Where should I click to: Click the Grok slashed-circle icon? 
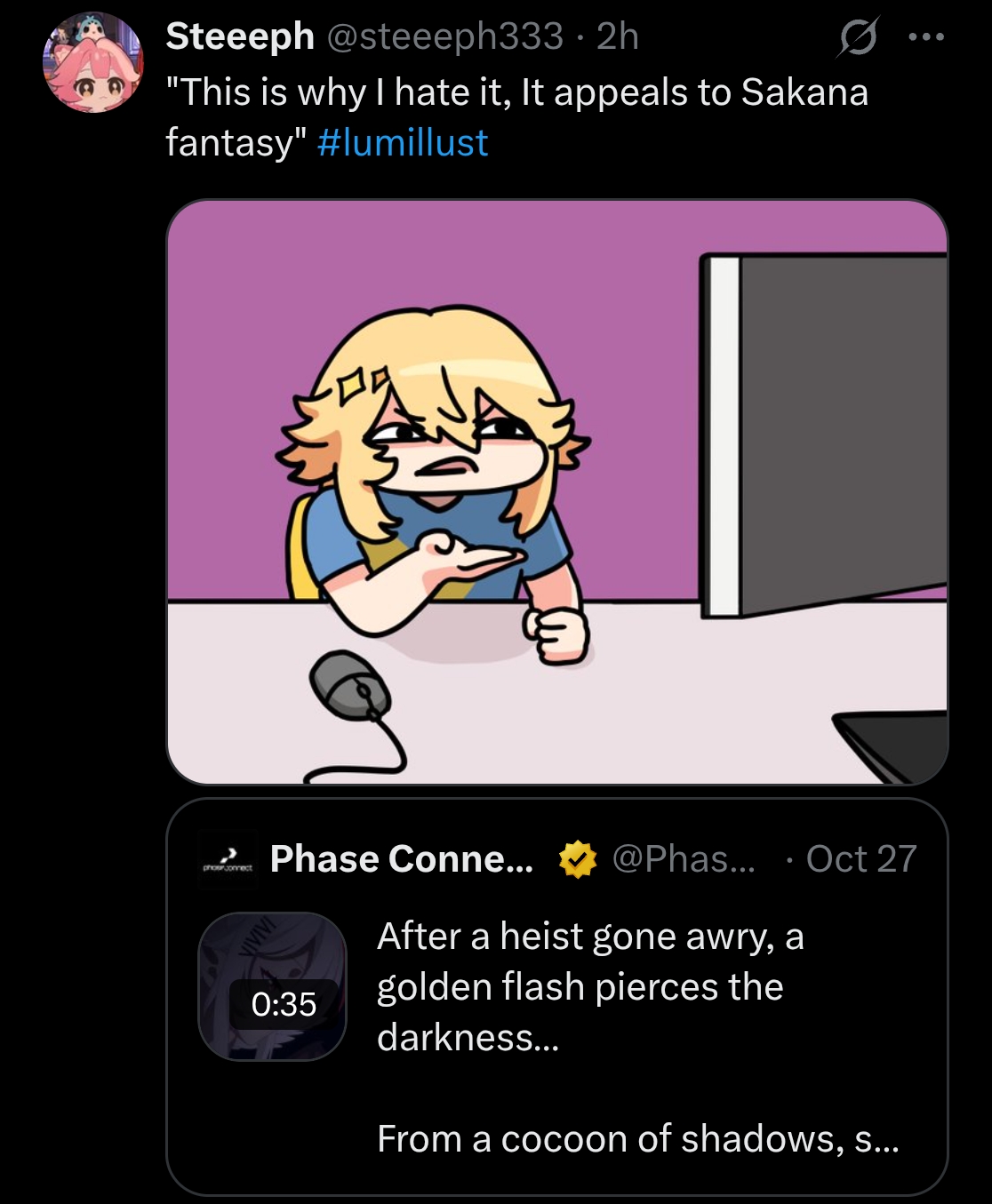[x=858, y=38]
